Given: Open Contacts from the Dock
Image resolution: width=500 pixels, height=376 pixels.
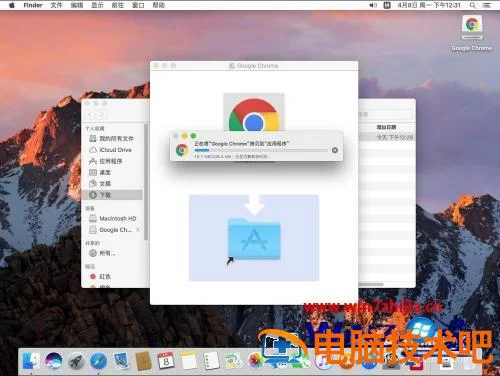Looking at the screenshot, I should [144, 361].
